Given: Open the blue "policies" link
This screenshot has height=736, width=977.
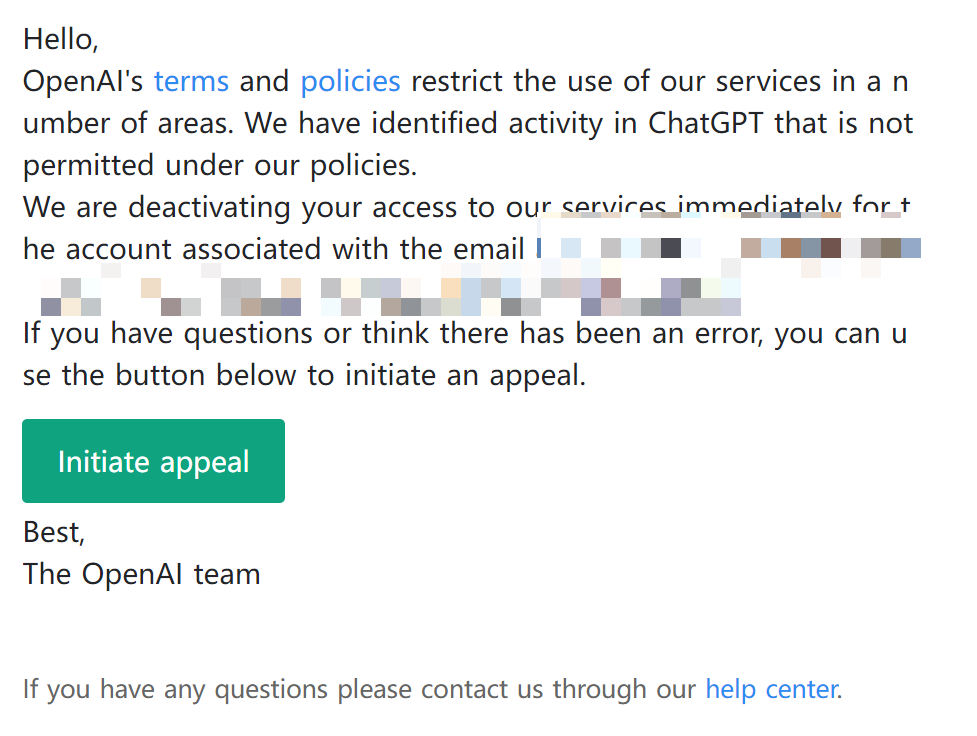Looking at the screenshot, I should pos(350,82).
